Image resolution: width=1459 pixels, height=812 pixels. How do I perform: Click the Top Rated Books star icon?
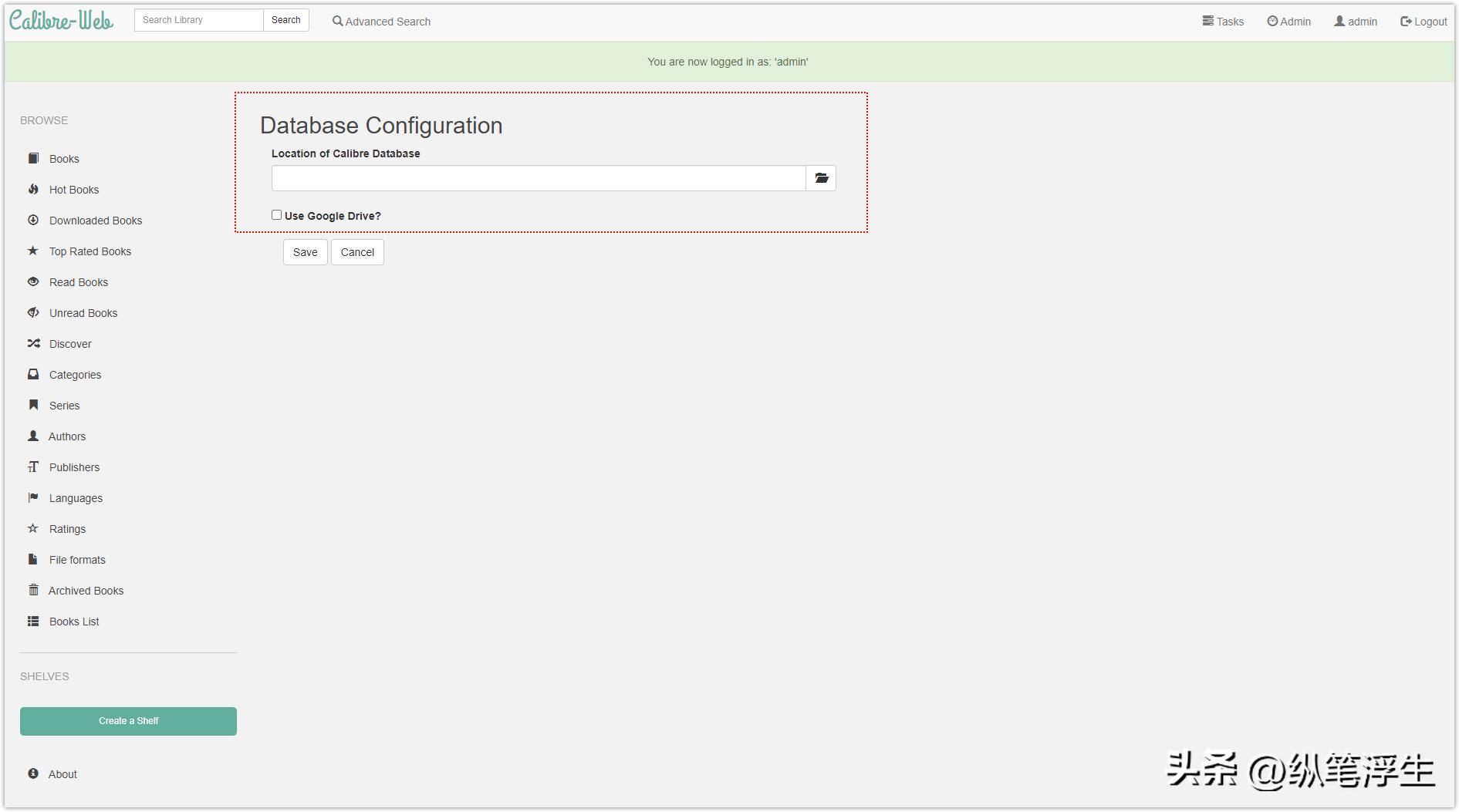coord(33,251)
